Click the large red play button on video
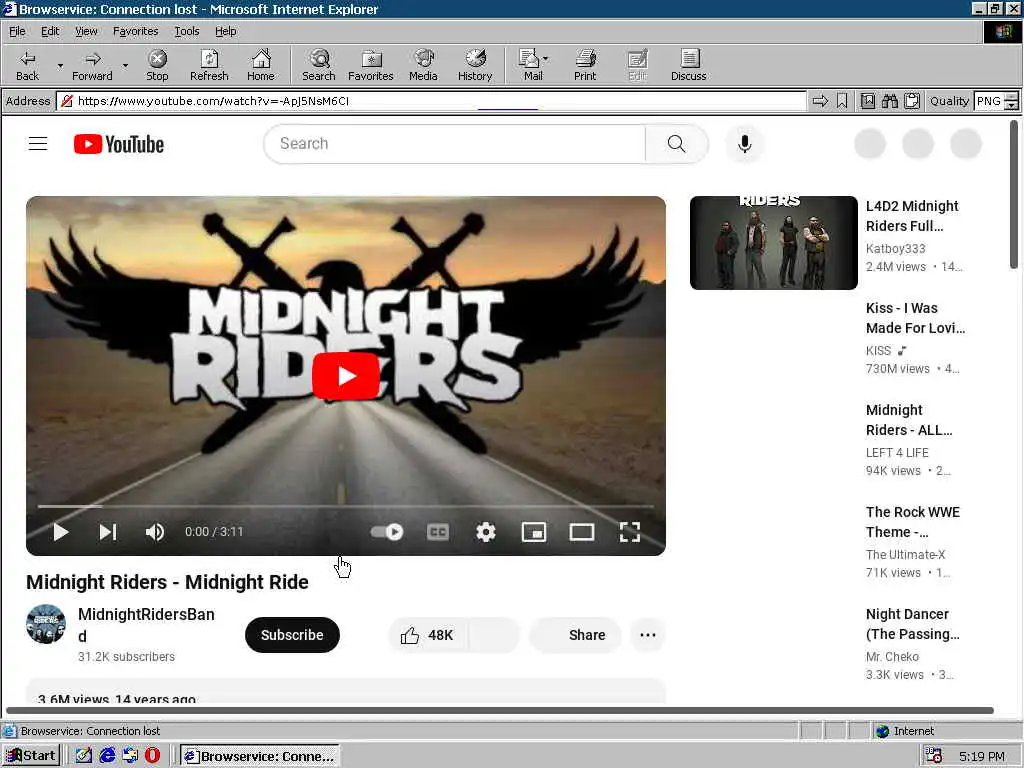Screen dimensions: 1024x768 click(346, 376)
